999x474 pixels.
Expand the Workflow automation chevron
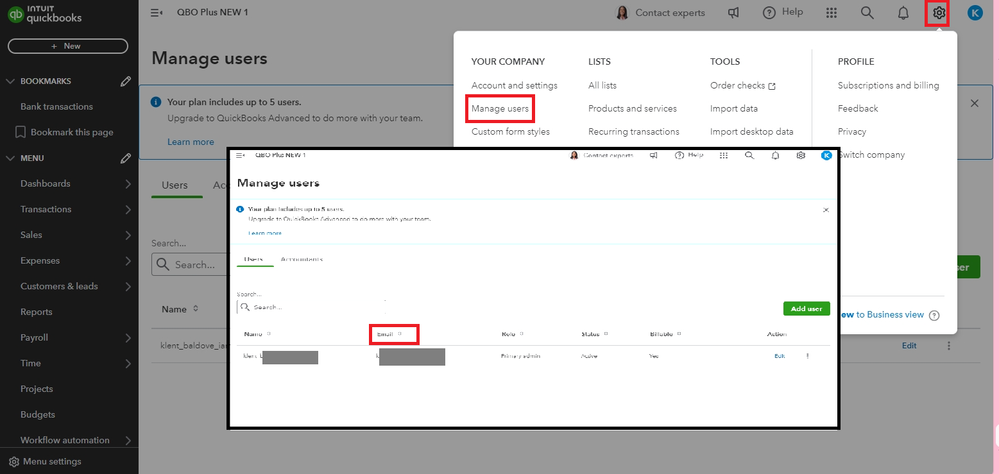pyautogui.click(x=128, y=440)
